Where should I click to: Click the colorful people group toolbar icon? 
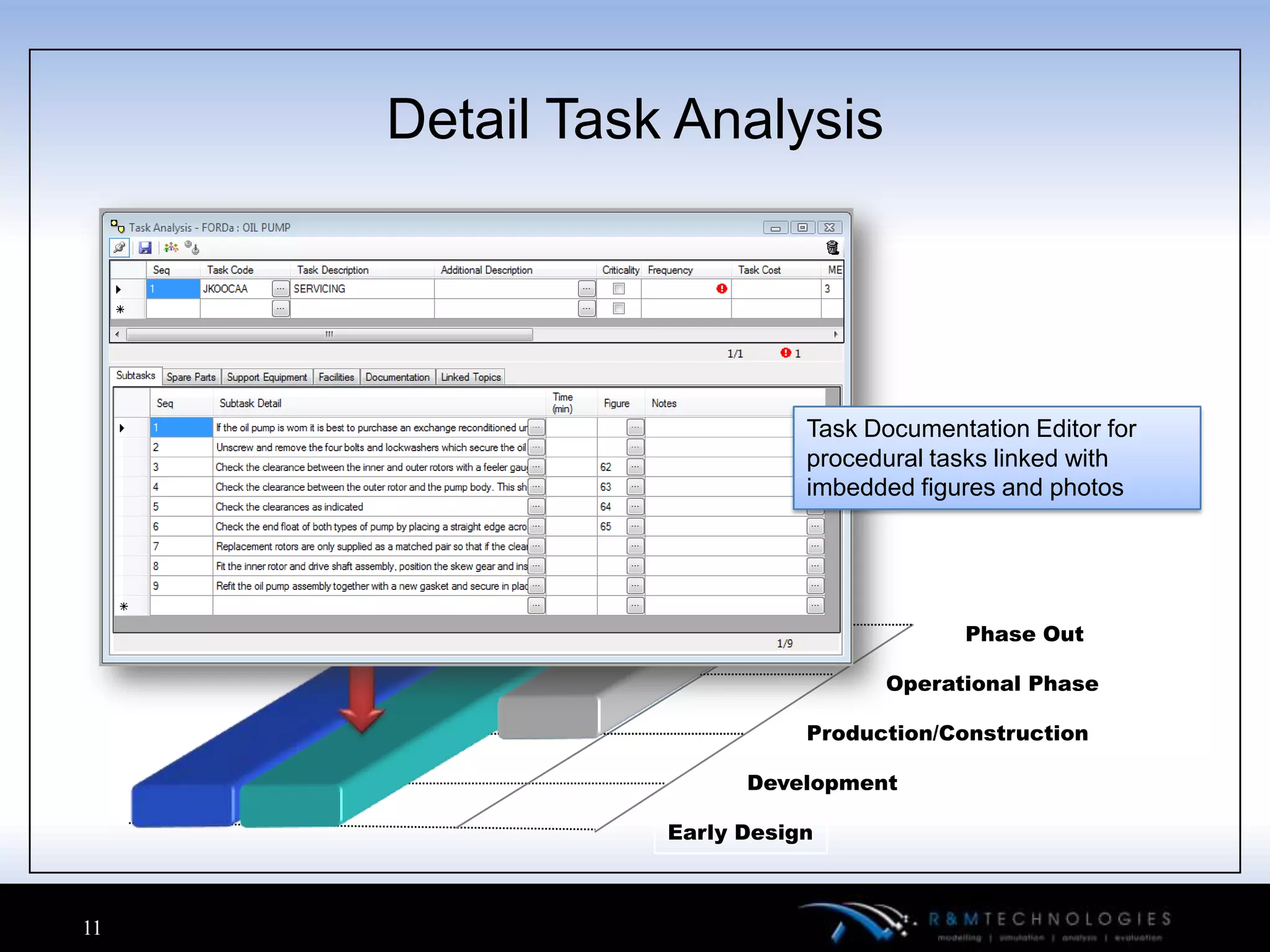[171, 248]
